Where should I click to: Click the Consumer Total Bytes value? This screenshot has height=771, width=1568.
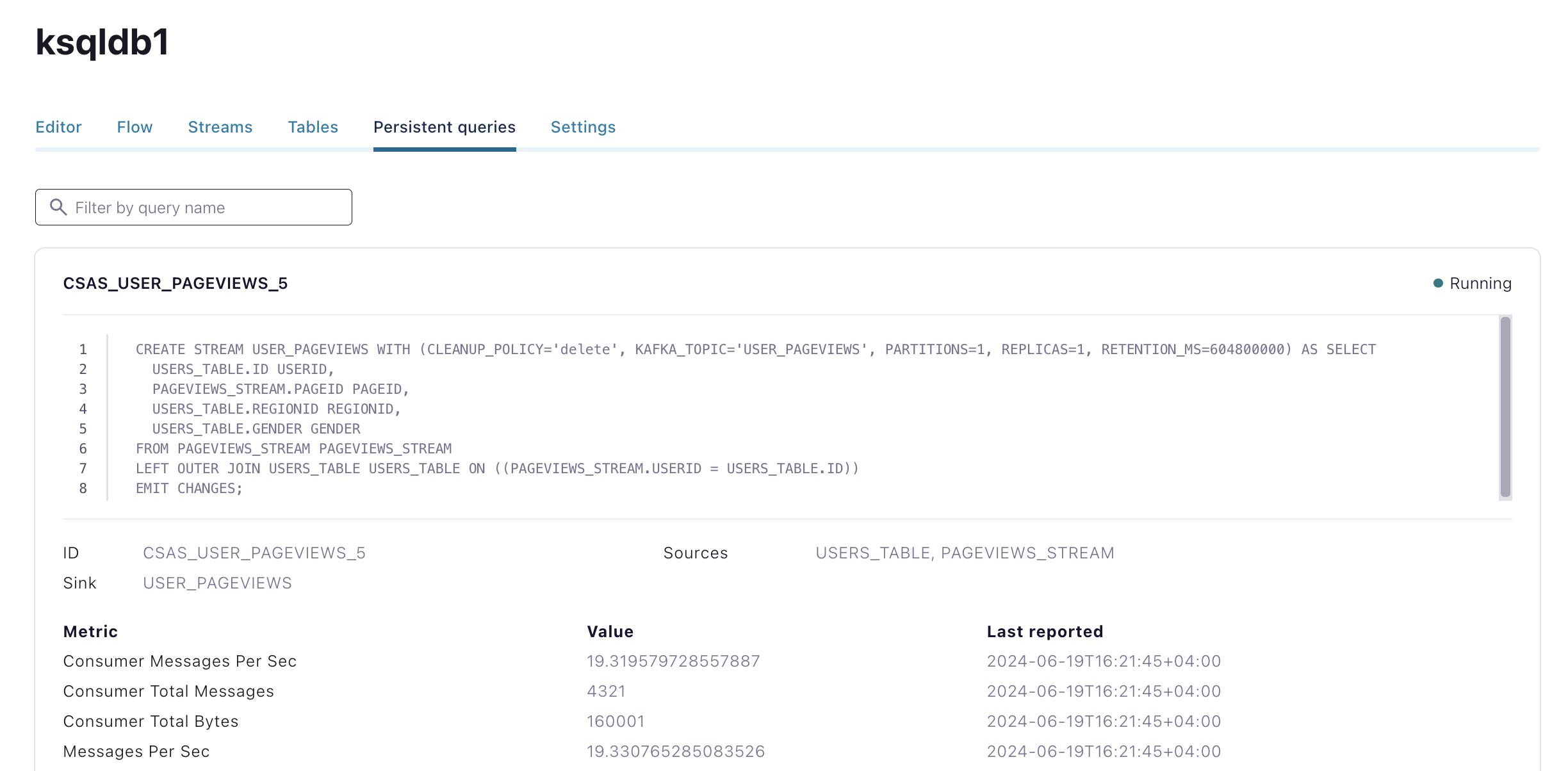pyautogui.click(x=614, y=721)
